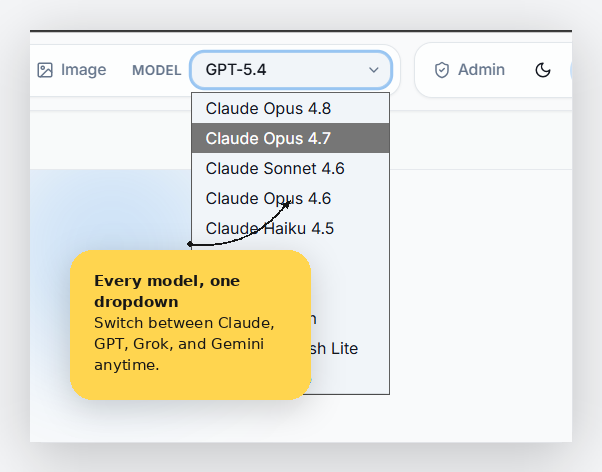Click the dropdown chevron arrow next to GPT-5.4

374,70
